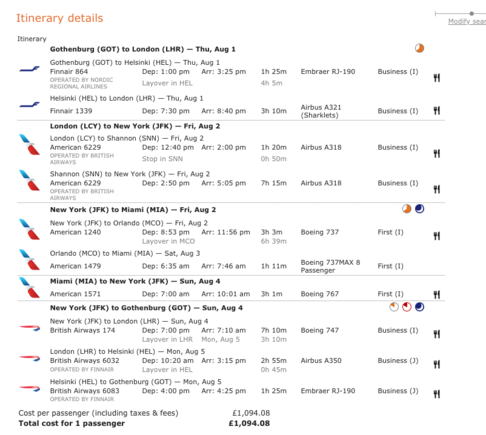This screenshot has height=435, width=486.
Task: Click the total cost £1,094.08 amount
Action: tap(249, 423)
